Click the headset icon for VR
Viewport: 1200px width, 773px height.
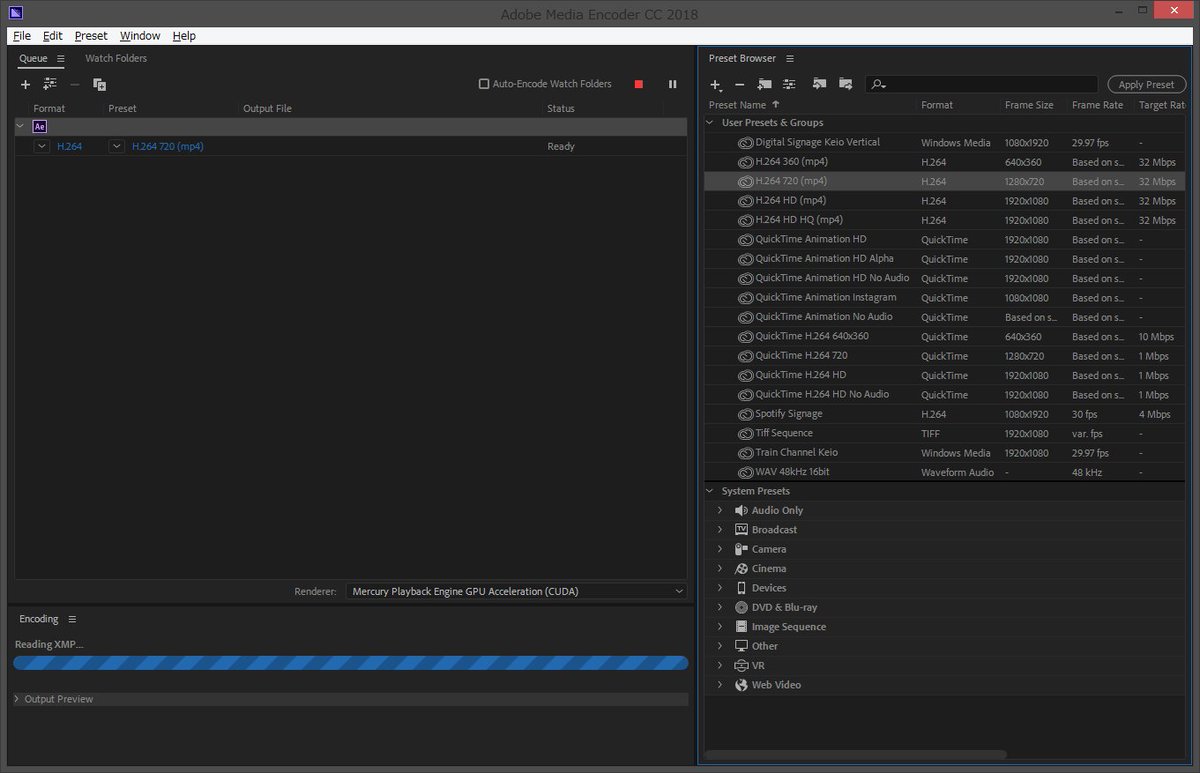741,666
